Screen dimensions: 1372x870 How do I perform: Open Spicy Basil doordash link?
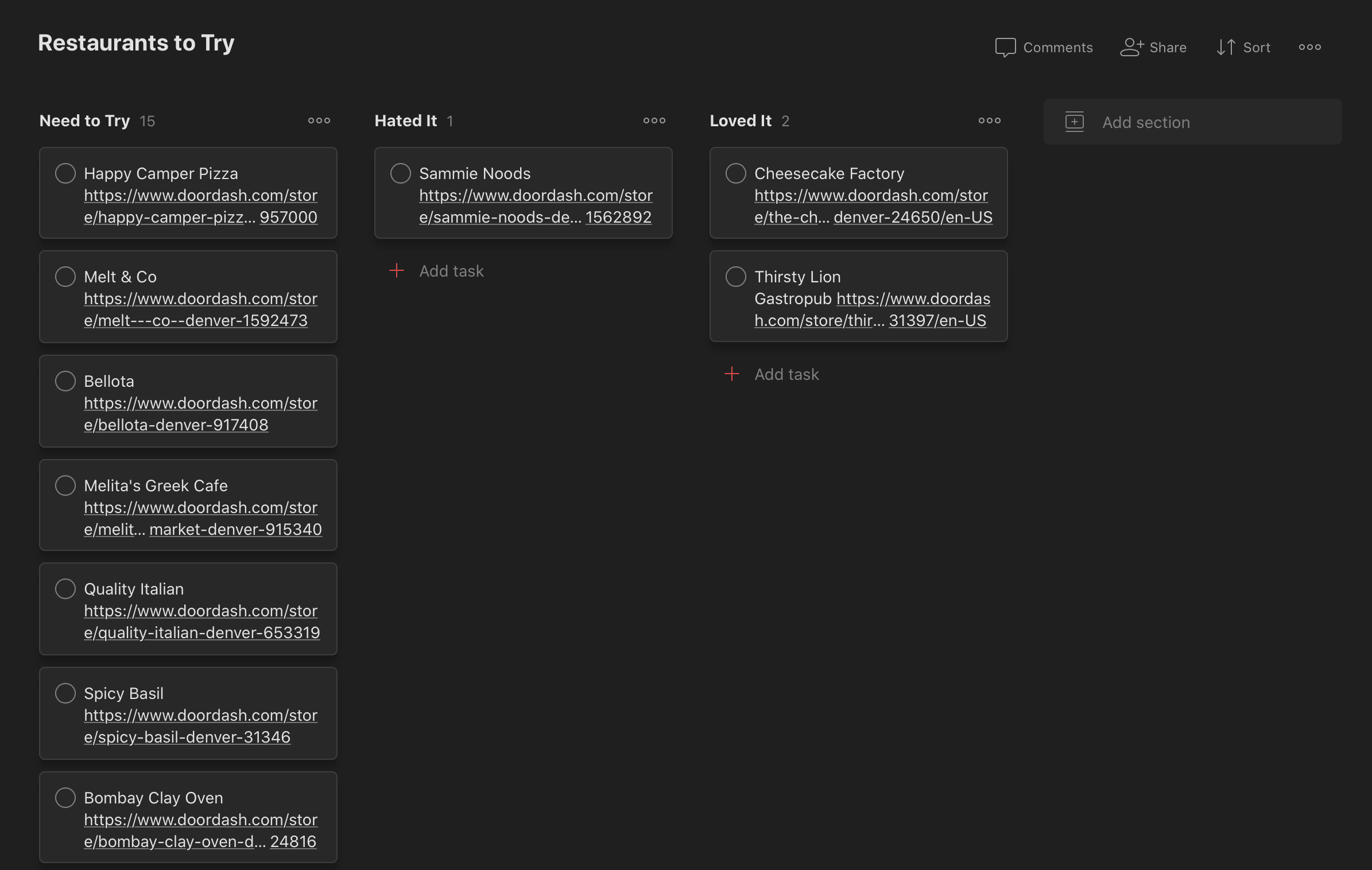[x=200, y=726]
